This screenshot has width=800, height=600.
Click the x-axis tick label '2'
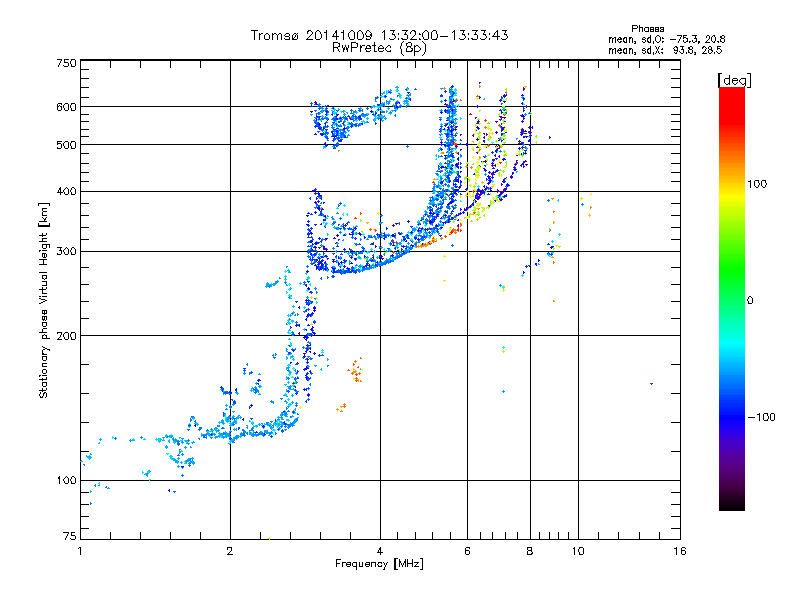(230, 551)
